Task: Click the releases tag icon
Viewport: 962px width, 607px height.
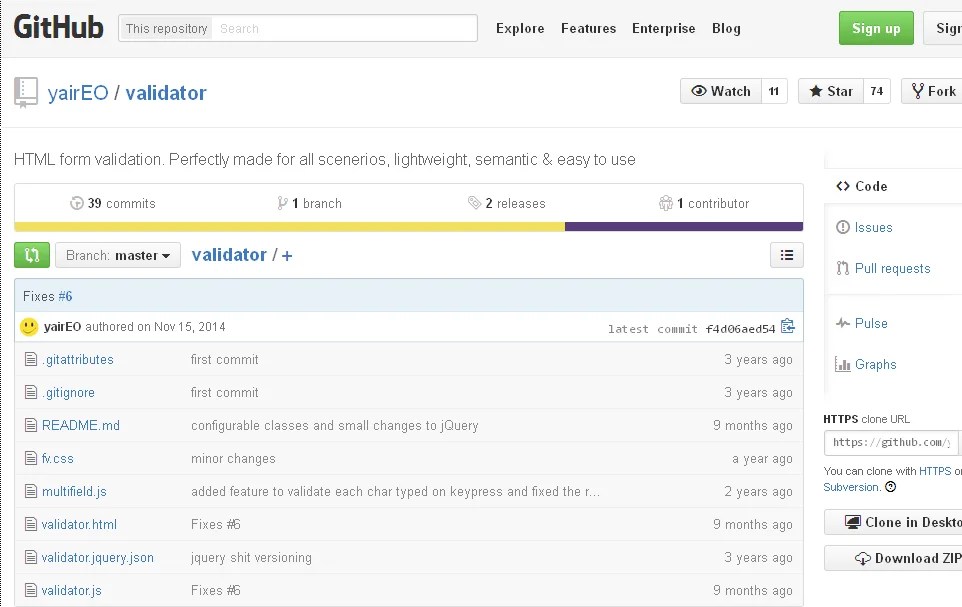Action: 474,203
